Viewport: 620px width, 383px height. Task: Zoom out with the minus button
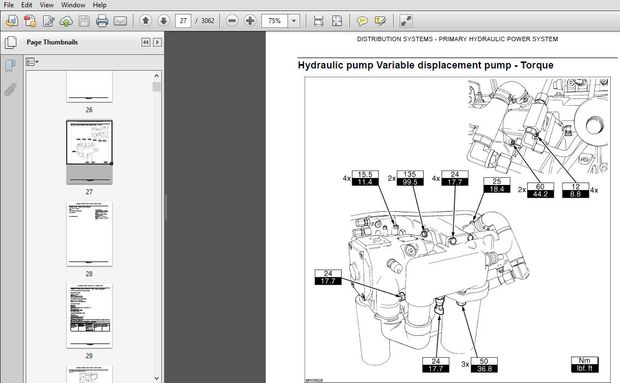tap(232, 21)
